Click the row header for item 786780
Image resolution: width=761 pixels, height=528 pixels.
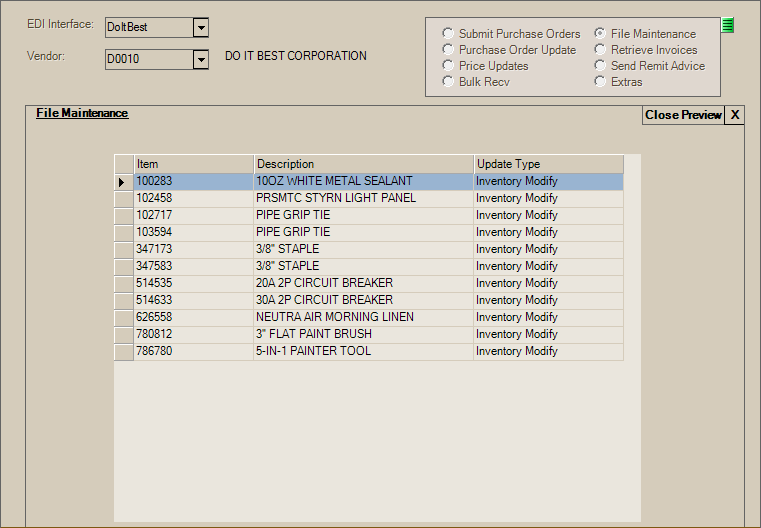(124, 351)
